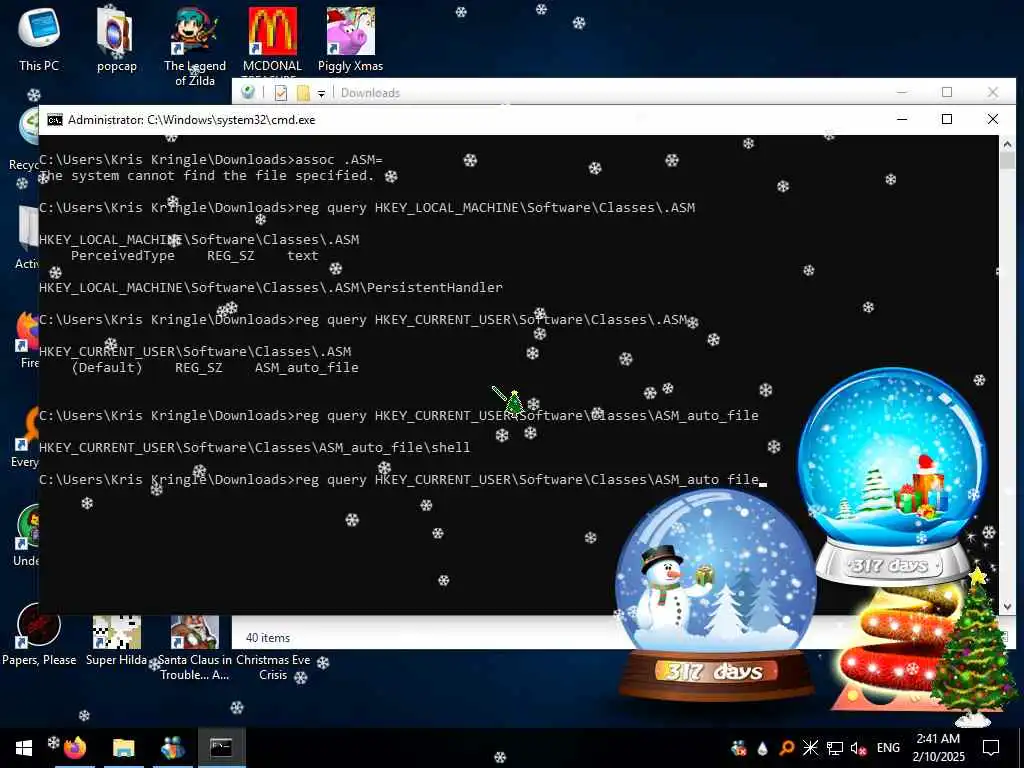Click the current command prompt input line
Image resolution: width=1024 pixels, height=768 pixels.
[x=402, y=480]
